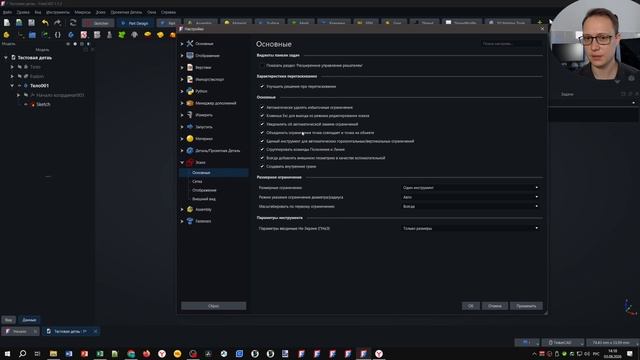
Task: Select Отображение subpage under Эскиз
Action: point(204,190)
